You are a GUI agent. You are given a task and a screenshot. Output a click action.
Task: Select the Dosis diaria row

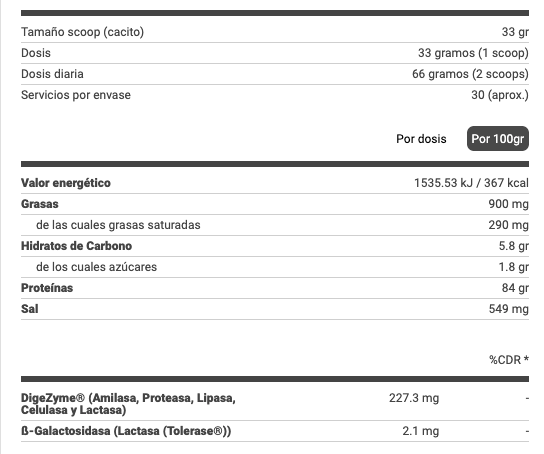tap(275, 74)
